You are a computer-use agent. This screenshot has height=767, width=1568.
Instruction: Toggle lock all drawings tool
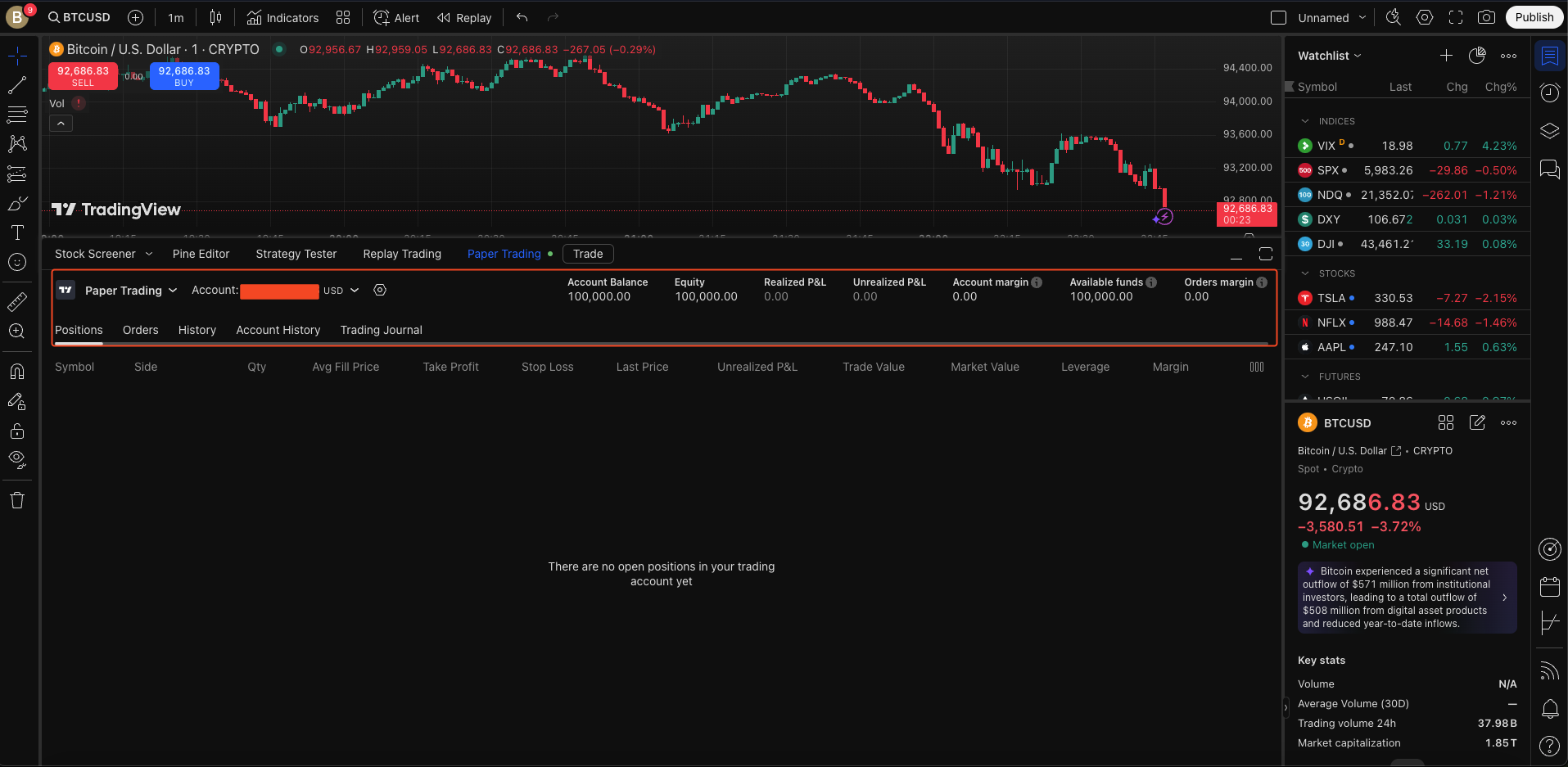coord(17,431)
